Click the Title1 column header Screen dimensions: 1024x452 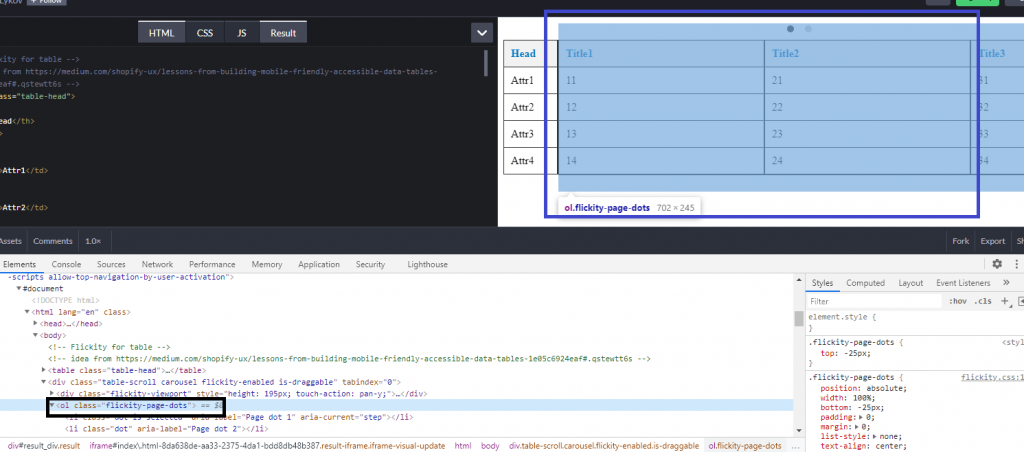(662, 54)
